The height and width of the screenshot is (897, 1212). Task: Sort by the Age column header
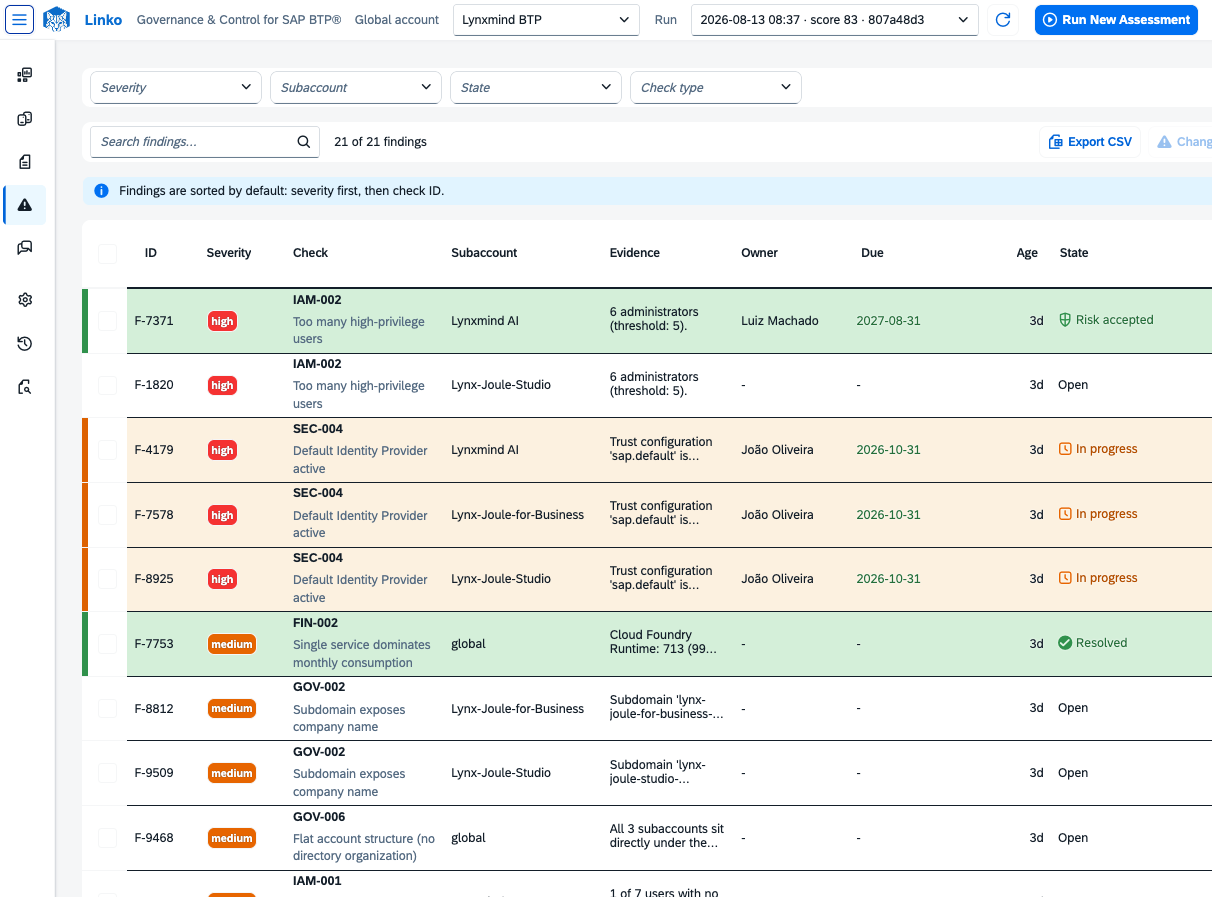pyautogui.click(x=1027, y=253)
